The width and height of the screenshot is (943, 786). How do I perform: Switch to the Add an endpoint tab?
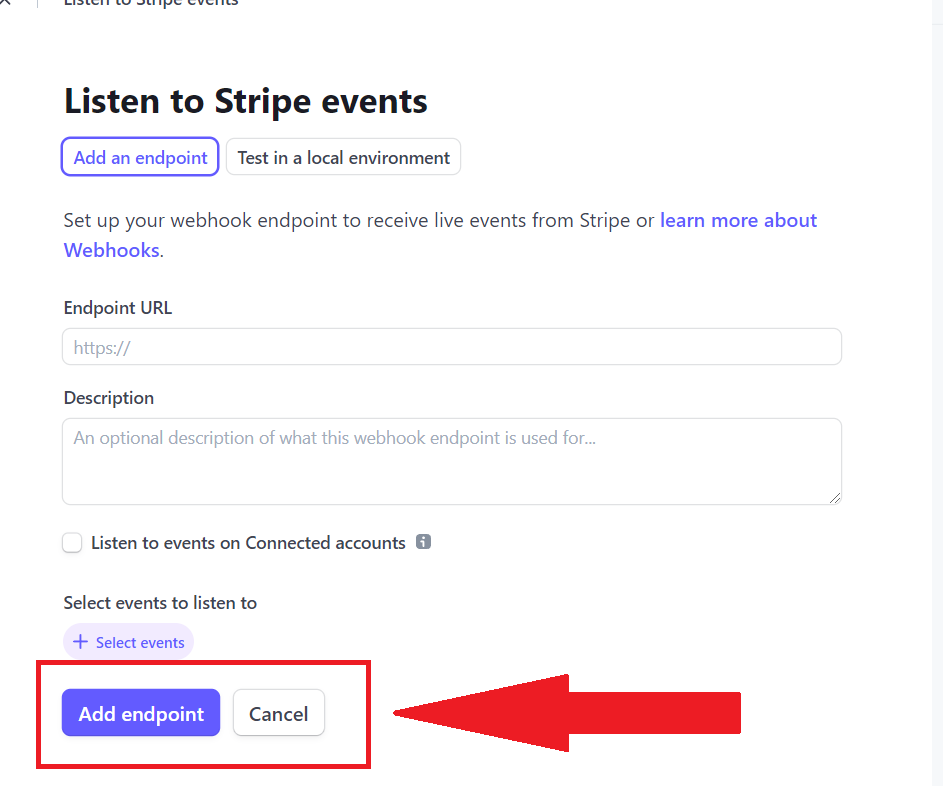pyautogui.click(x=140, y=157)
